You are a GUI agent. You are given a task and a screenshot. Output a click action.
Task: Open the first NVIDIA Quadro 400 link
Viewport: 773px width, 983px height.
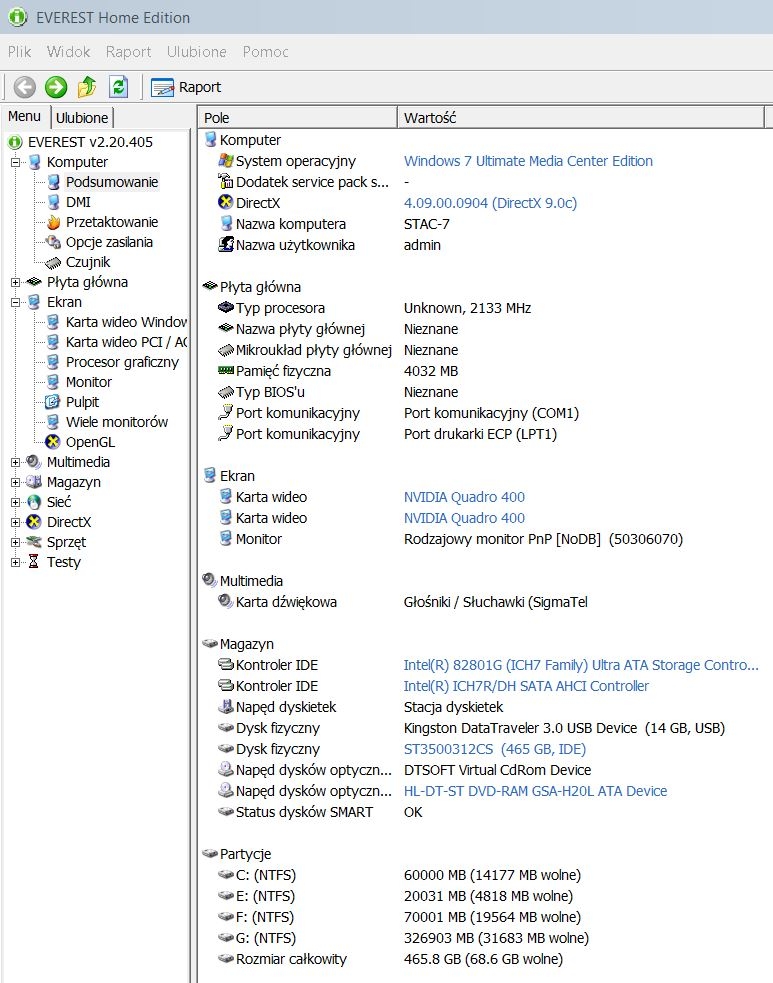tap(464, 497)
